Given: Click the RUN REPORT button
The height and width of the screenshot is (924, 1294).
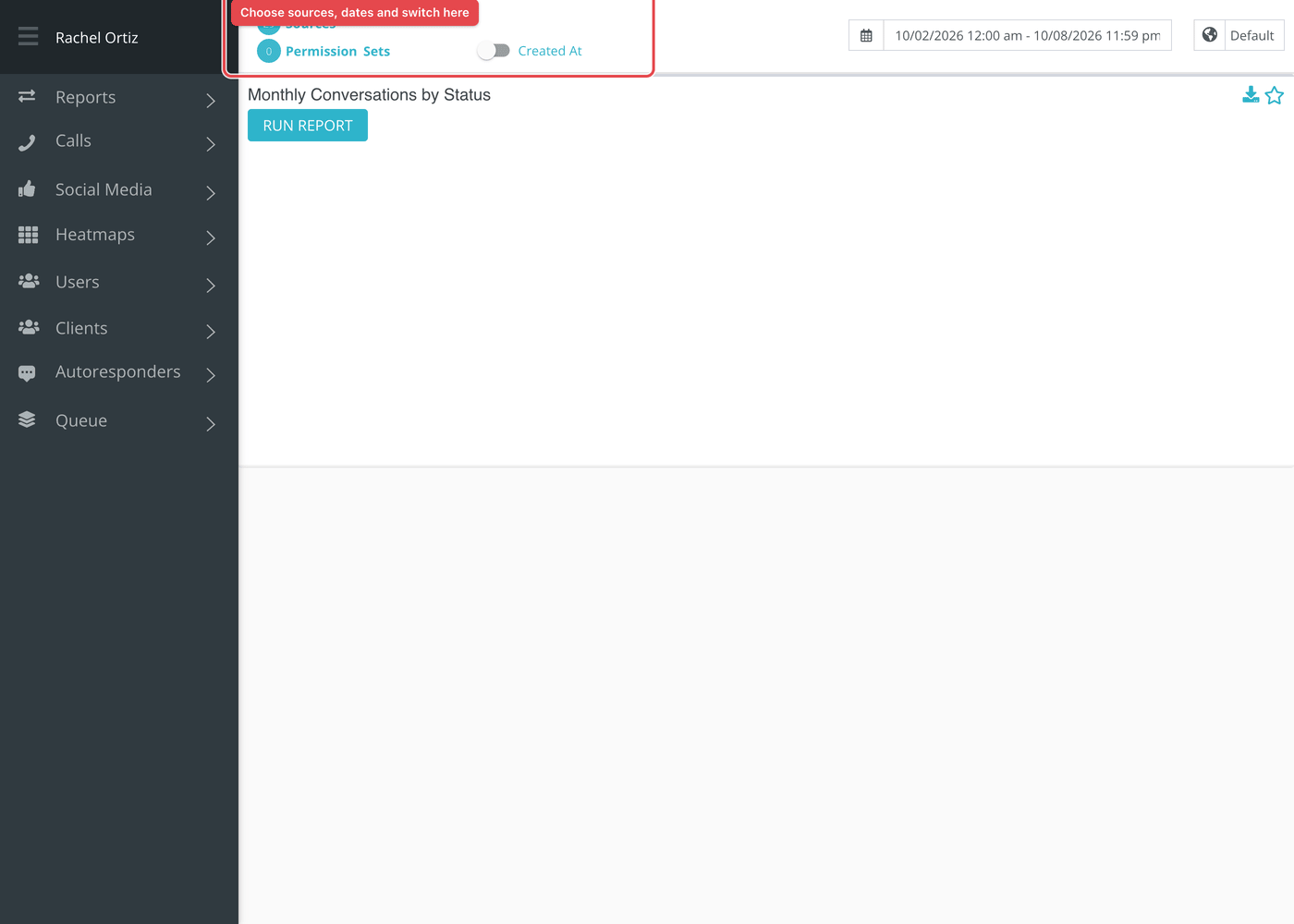Looking at the screenshot, I should pos(308,126).
